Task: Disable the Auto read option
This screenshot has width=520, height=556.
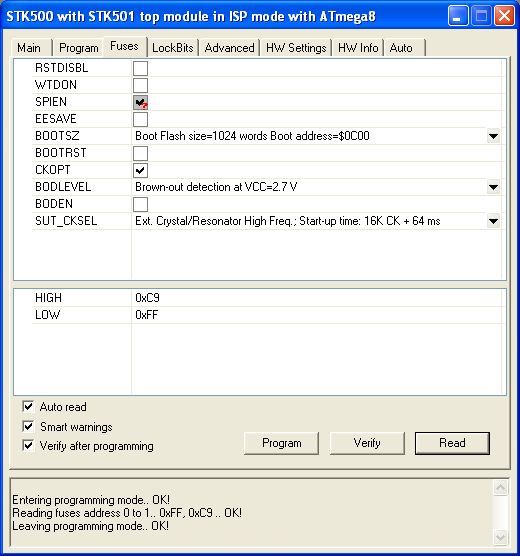Action: point(28,406)
